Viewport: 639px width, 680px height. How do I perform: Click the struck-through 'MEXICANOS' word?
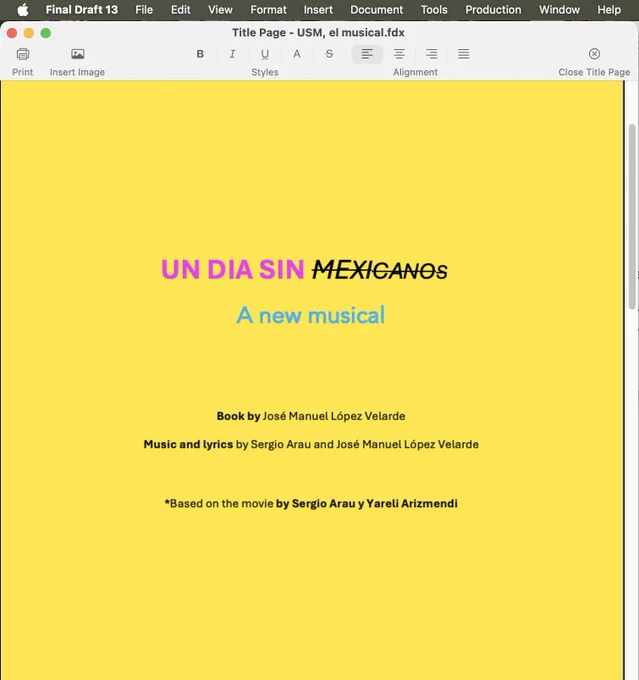pyautogui.click(x=380, y=270)
